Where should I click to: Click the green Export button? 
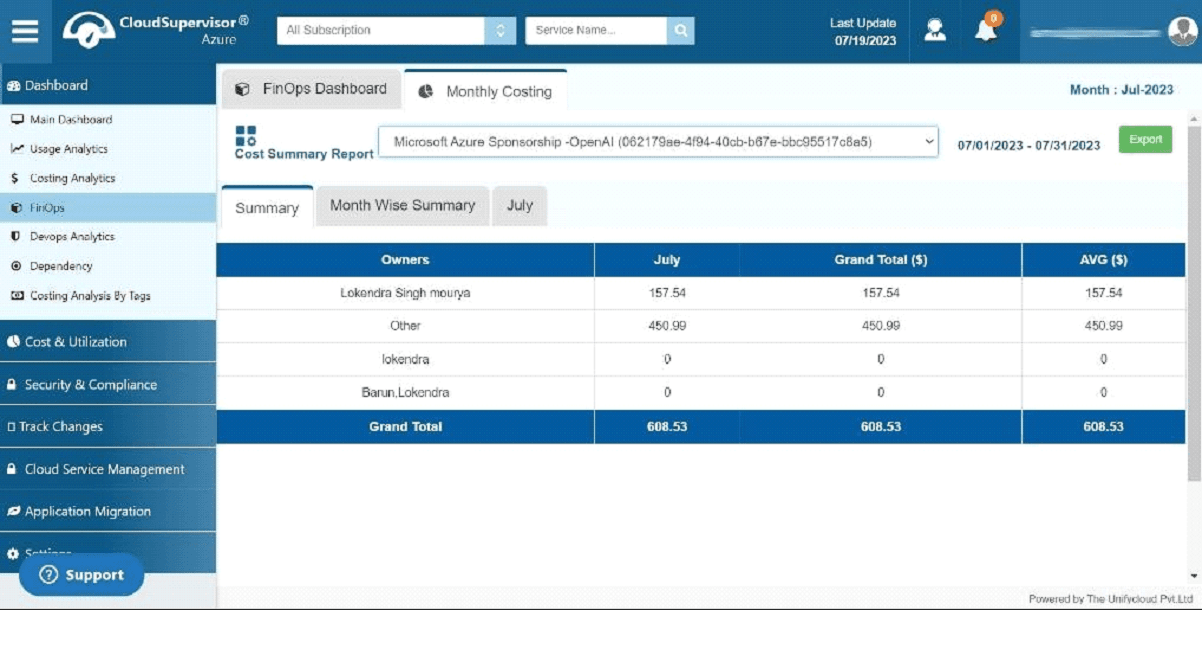tap(1145, 140)
